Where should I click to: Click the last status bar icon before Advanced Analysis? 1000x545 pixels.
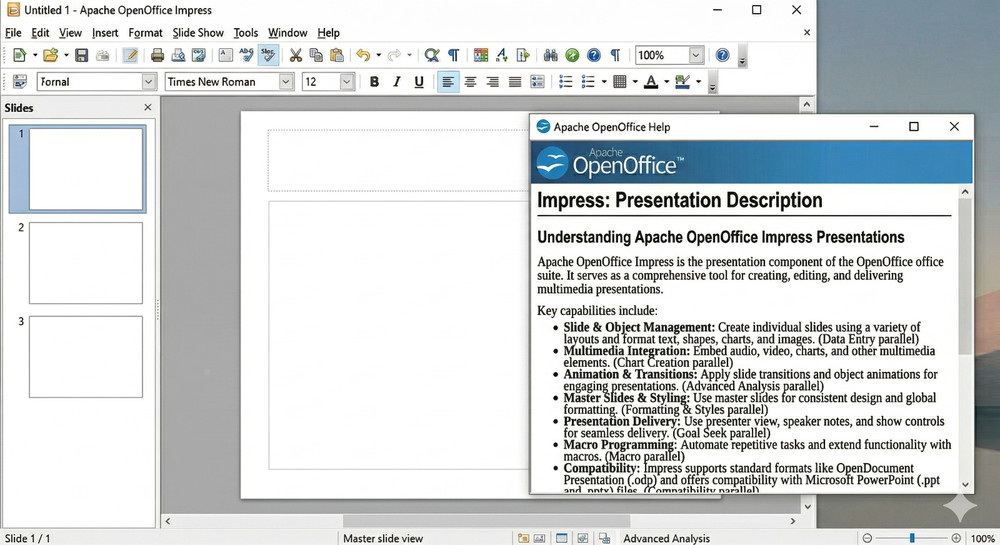[605, 539]
